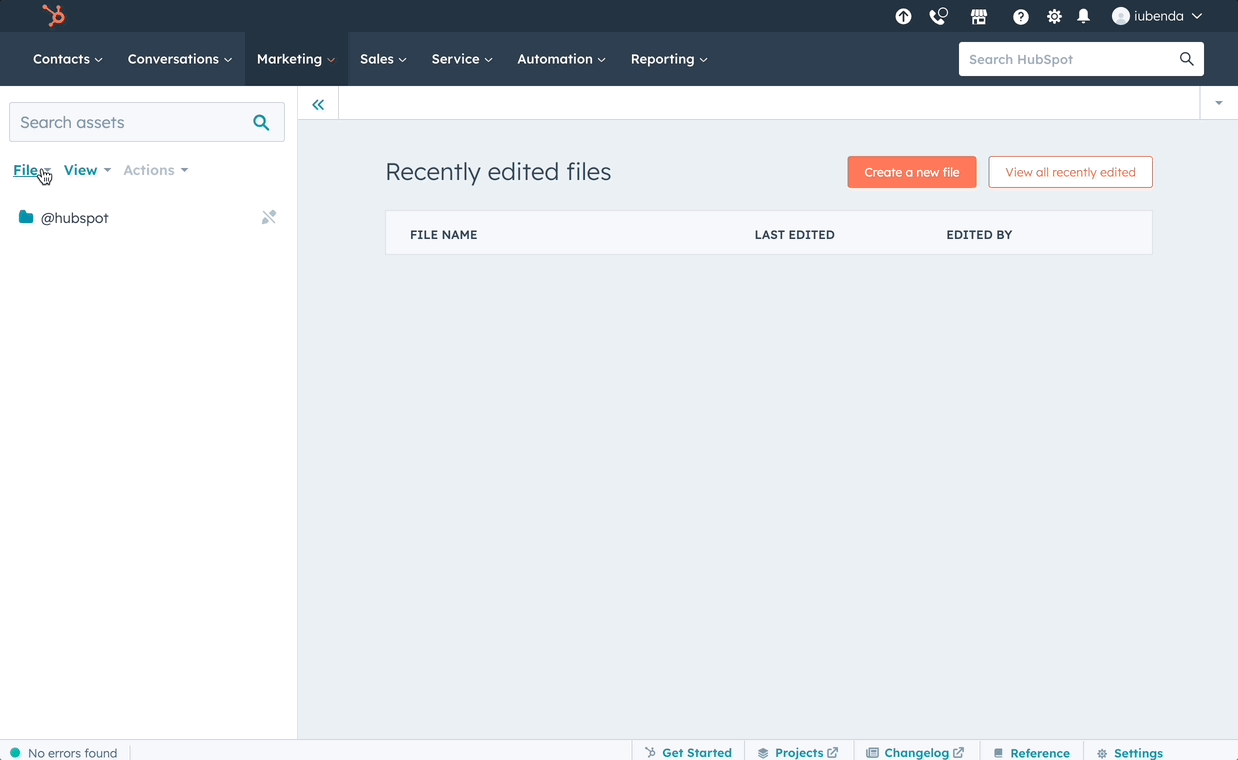The width and height of the screenshot is (1238, 760).
Task: Collapse the sidebar with double chevron icon
Action: (318, 104)
